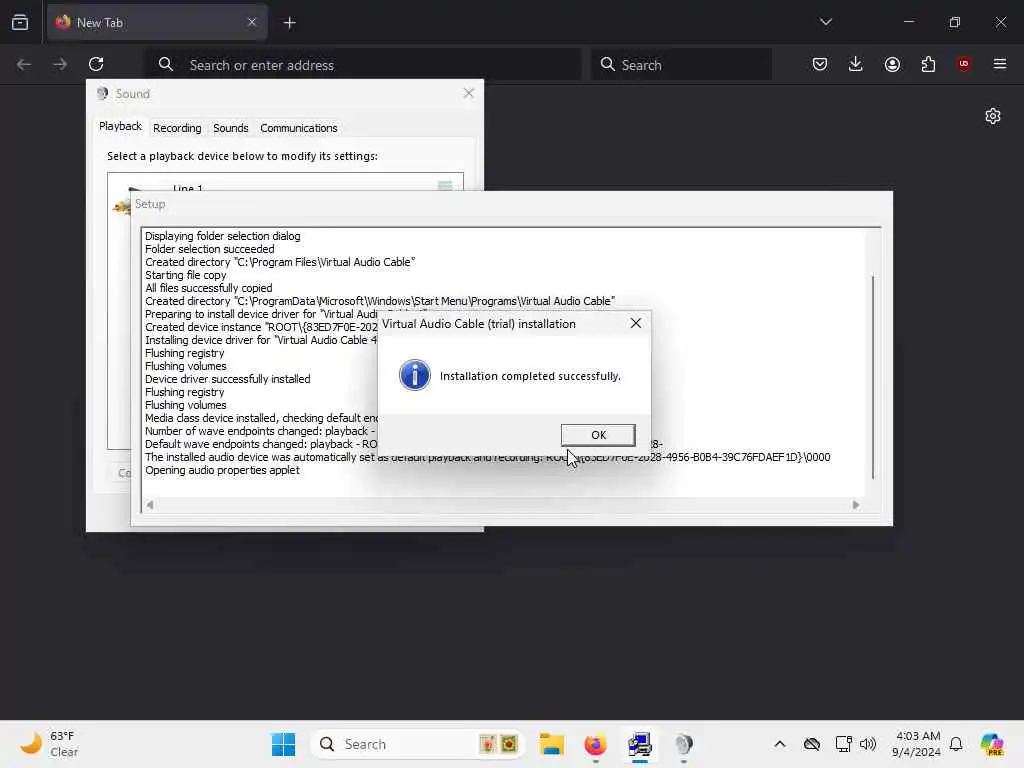Open the weather widget on taskbar

(x=50, y=744)
